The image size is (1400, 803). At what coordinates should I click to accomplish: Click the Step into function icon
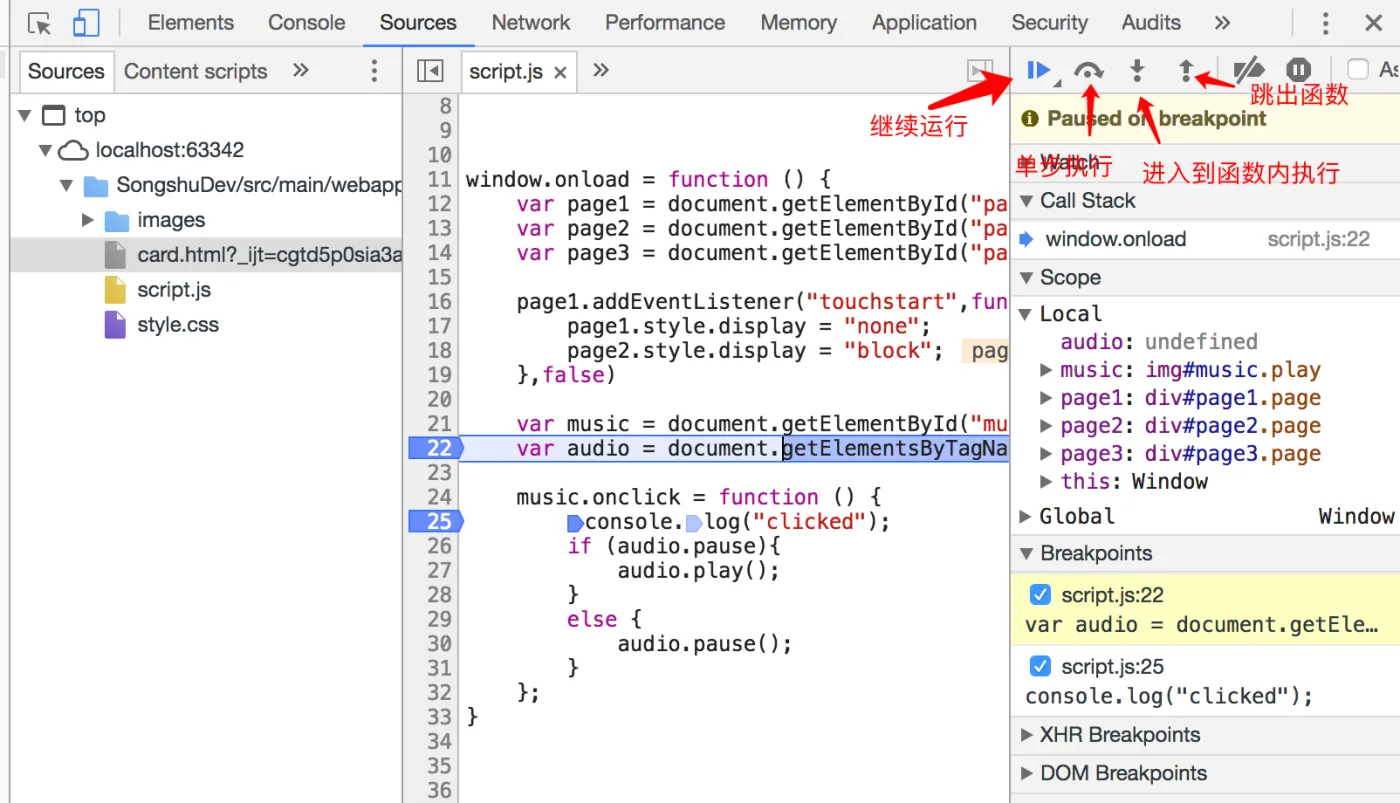1137,70
